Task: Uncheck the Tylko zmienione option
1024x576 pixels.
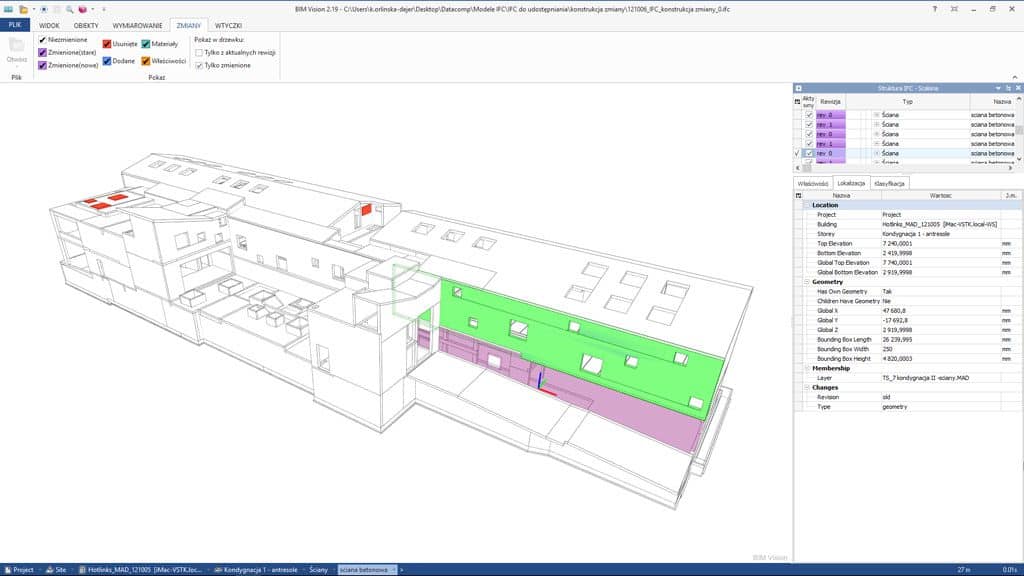Action: (x=199, y=65)
